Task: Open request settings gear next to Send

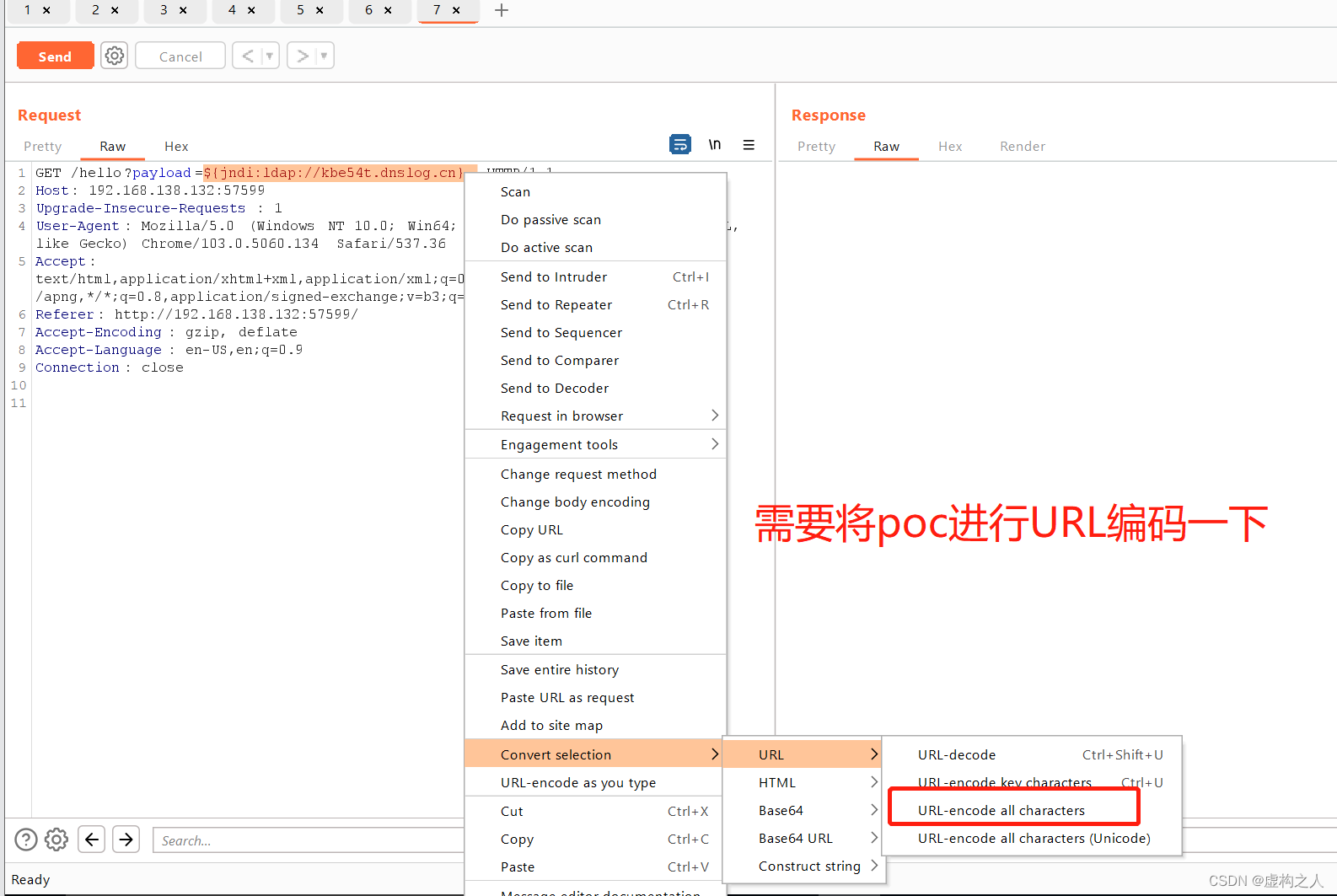Action: point(115,56)
